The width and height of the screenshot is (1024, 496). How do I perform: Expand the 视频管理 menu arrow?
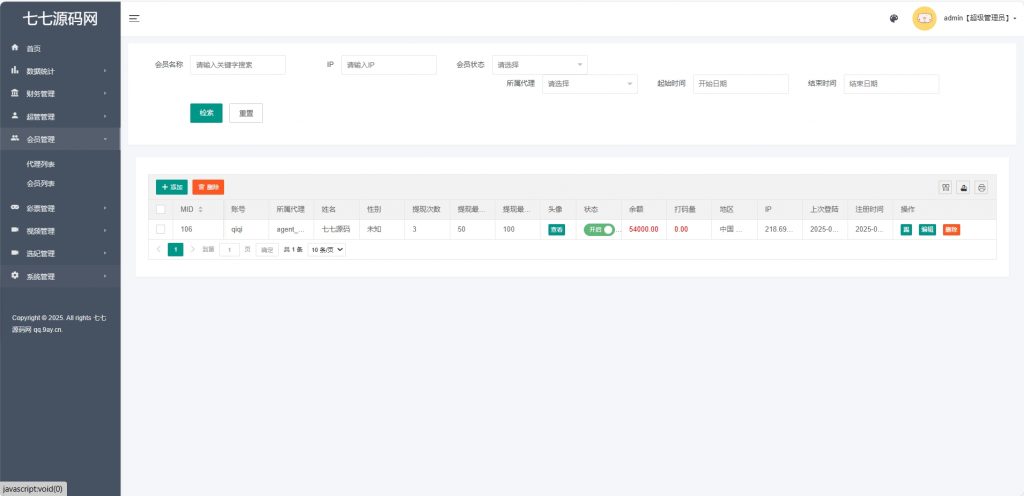[x=104, y=231]
